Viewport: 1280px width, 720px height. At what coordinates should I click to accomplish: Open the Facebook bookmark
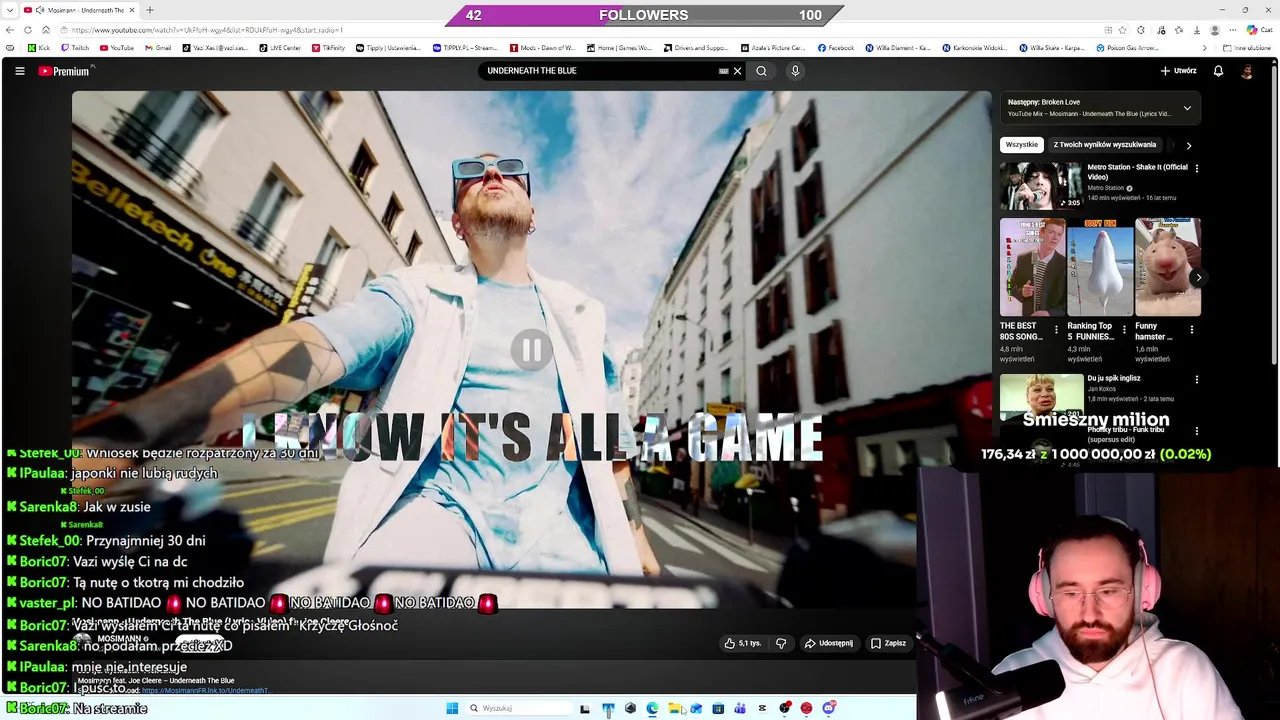coord(836,48)
